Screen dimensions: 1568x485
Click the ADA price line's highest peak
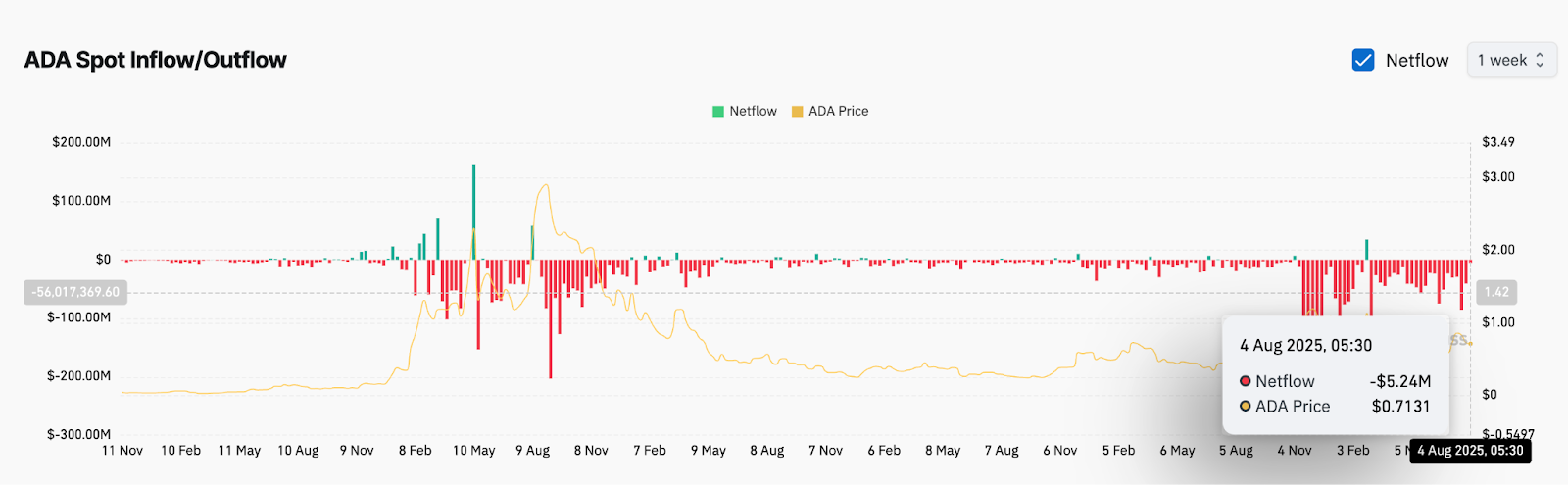(545, 185)
